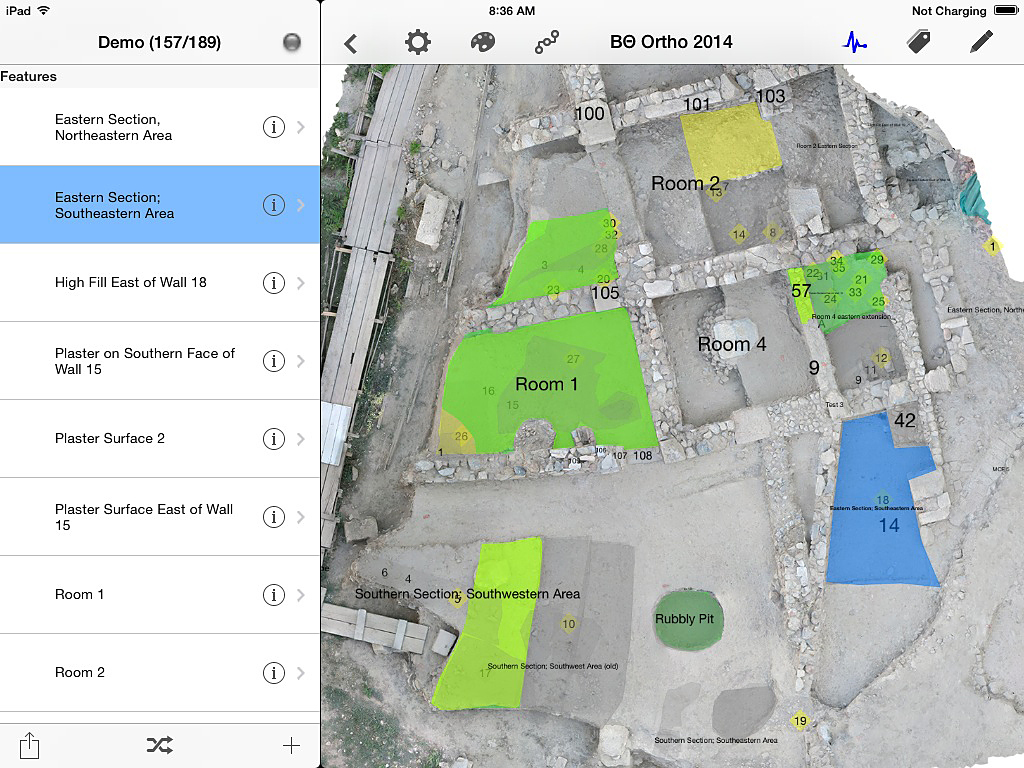This screenshot has height=768, width=1024.
Task: Tap the Rubbly Pit circle on the map
Action: click(x=685, y=620)
